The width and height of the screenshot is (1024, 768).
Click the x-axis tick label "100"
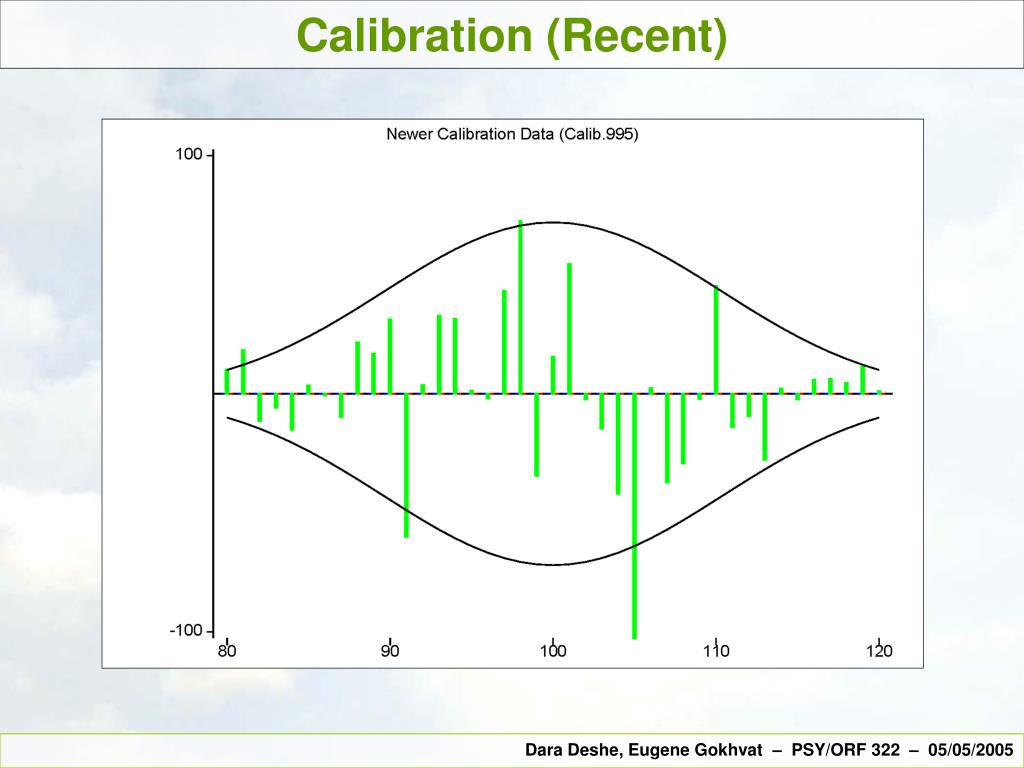[x=553, y=651]
